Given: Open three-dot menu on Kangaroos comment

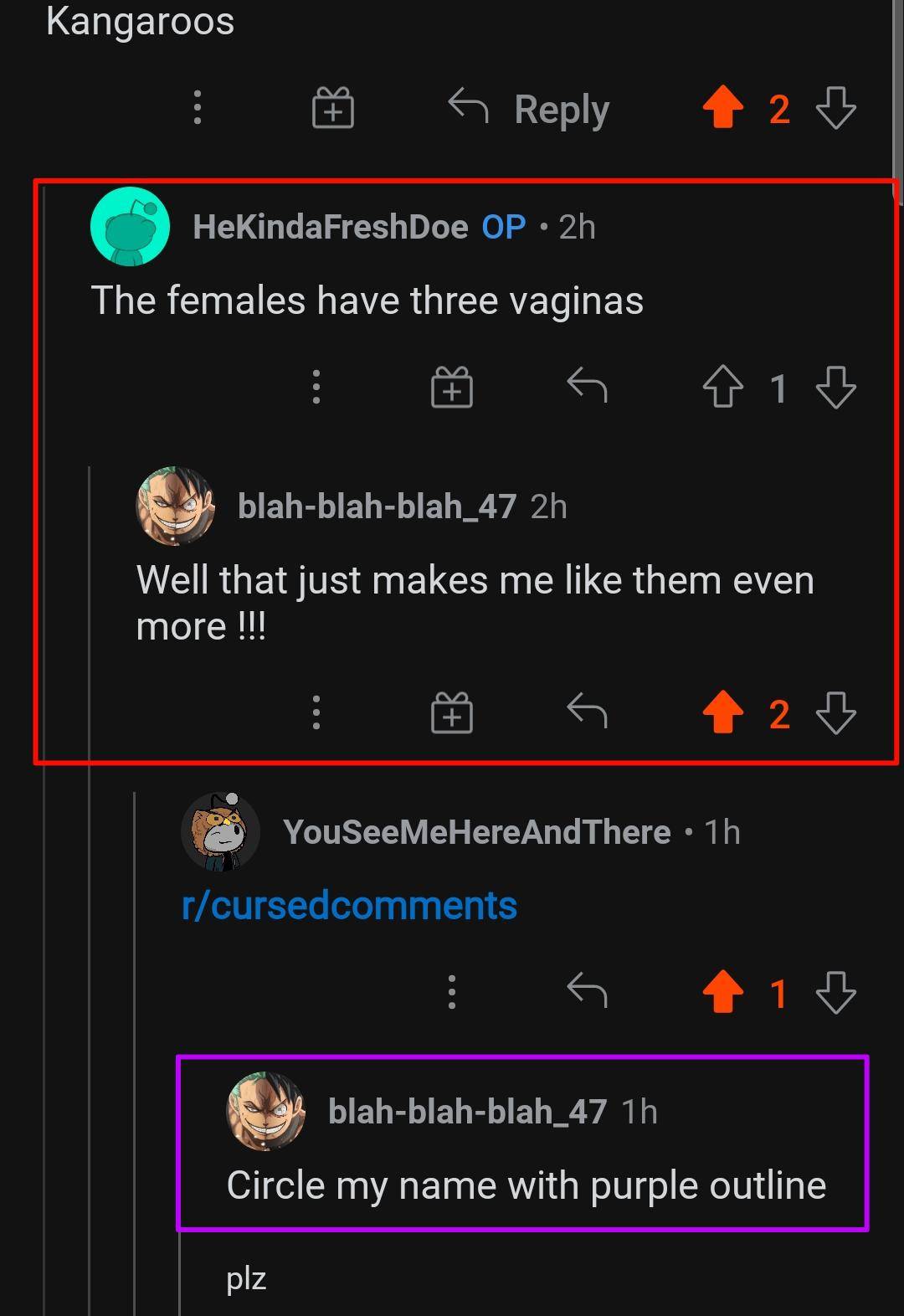Looking at the screenshot, I should pos(198,108).
